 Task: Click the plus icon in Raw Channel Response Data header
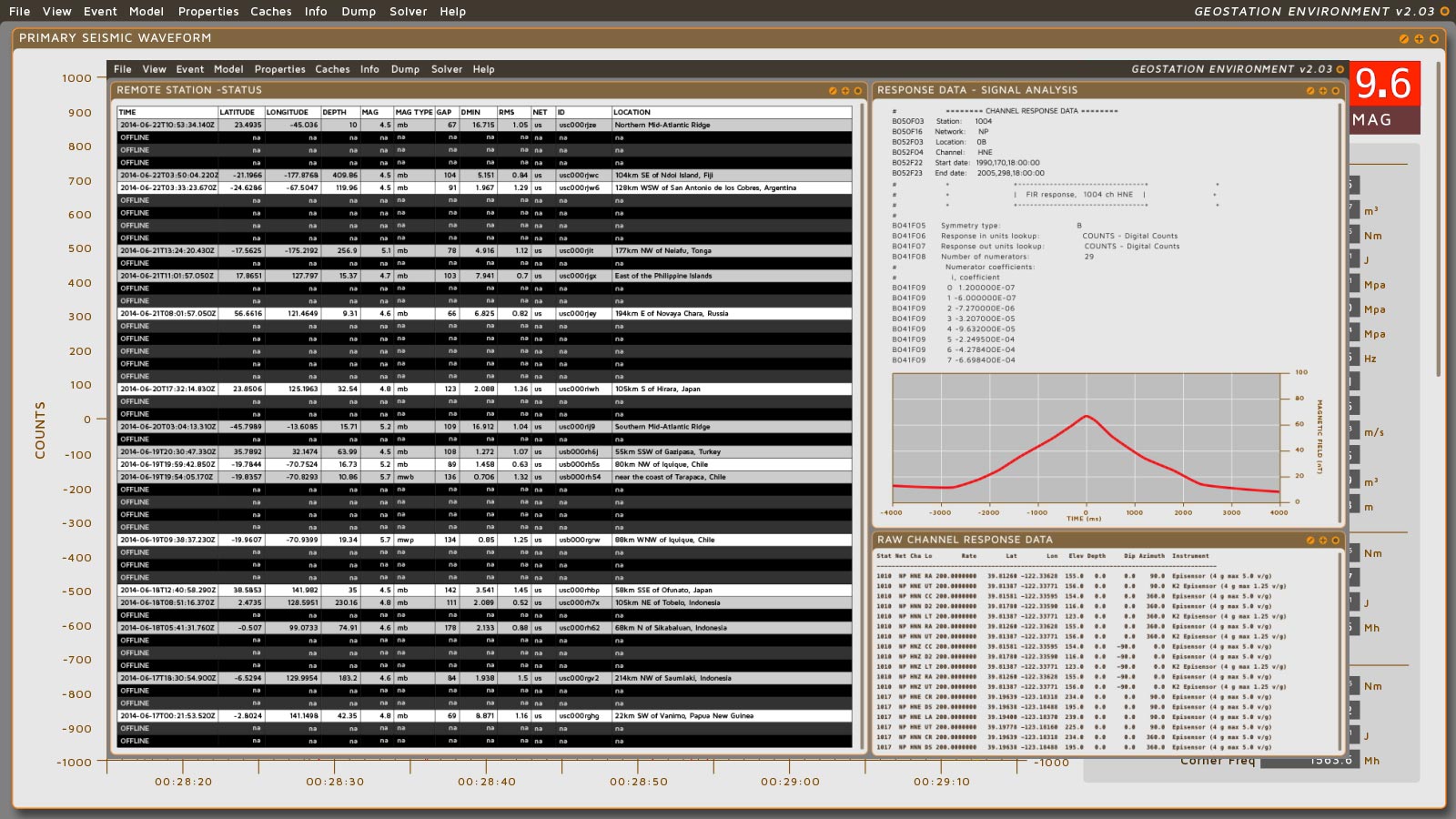(x=1323, y=541)
